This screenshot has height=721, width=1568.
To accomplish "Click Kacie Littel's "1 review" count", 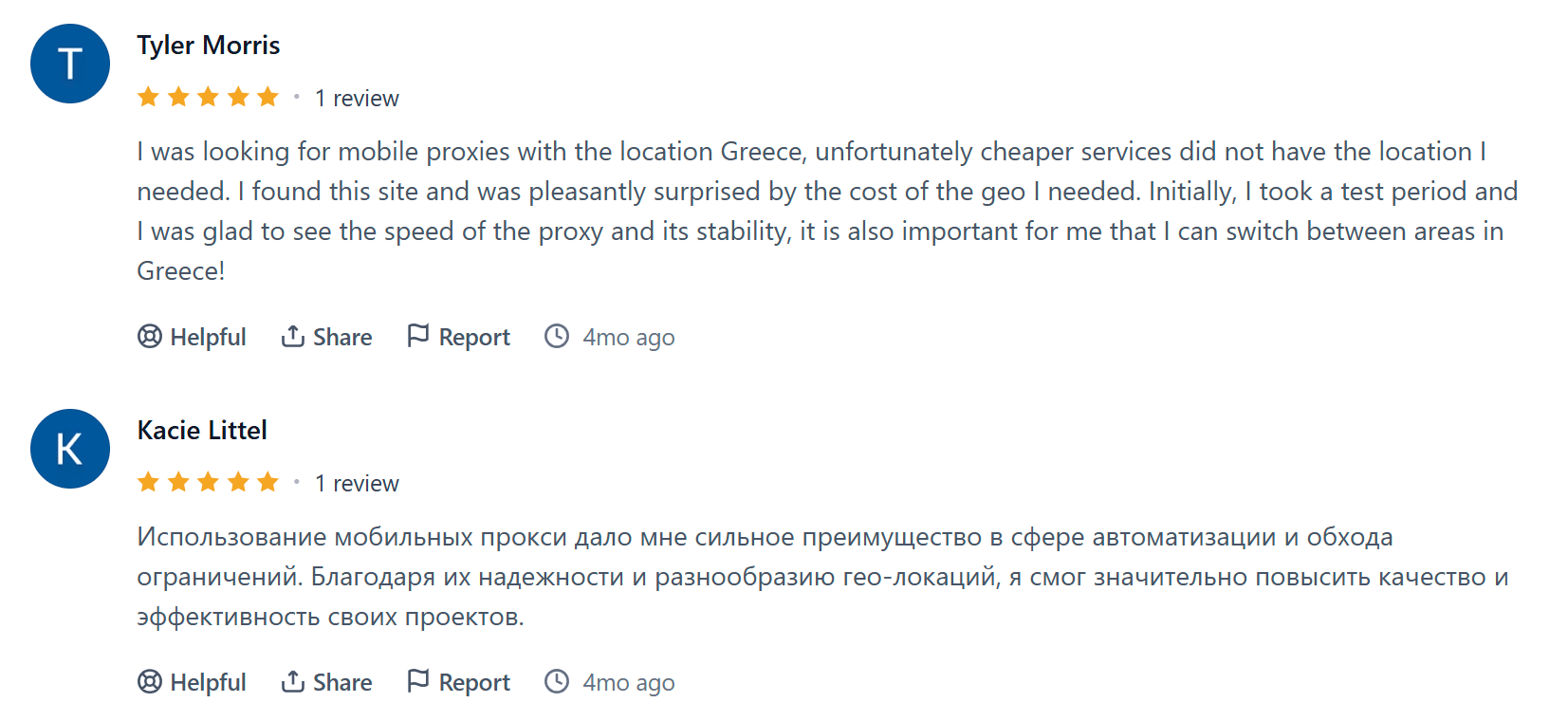I will coord(357,484).
